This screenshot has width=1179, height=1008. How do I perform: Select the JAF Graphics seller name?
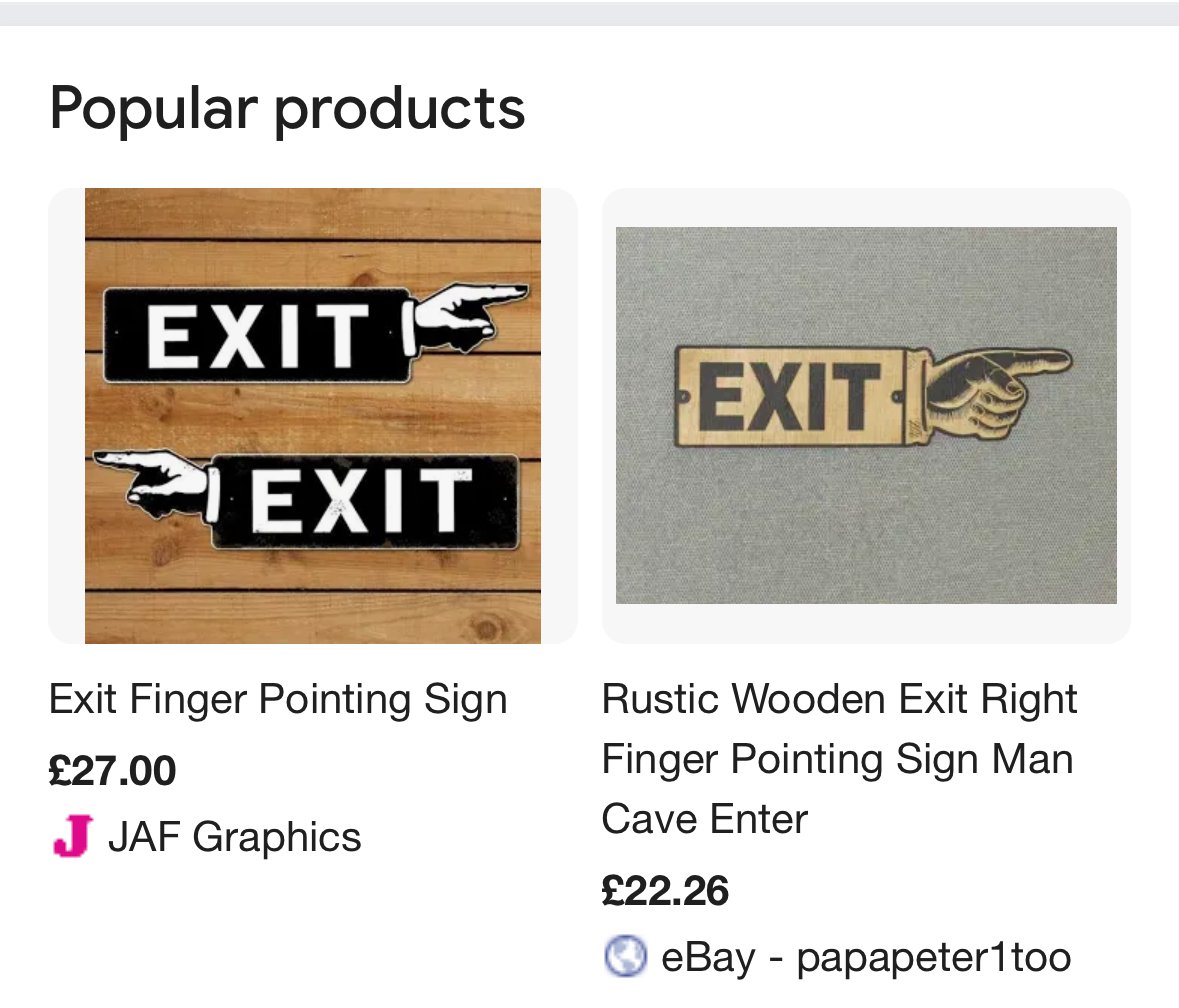pyautogui.click(x=235, y=837)
